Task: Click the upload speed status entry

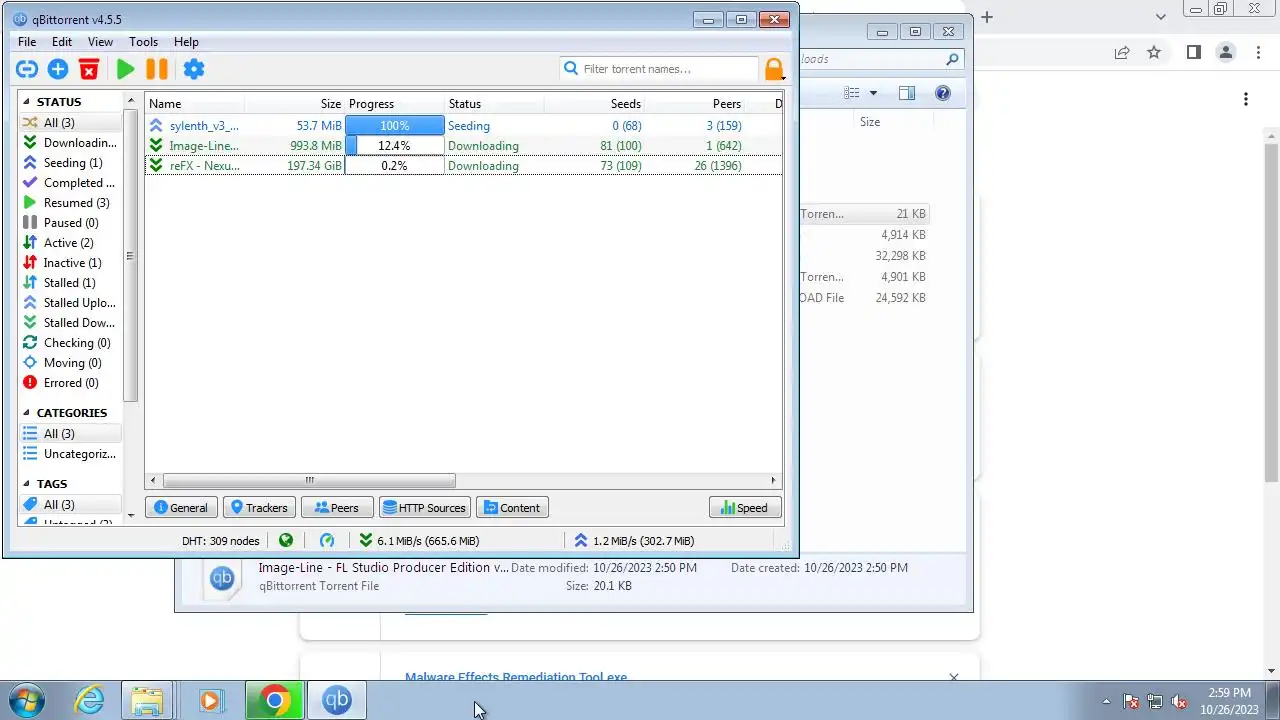Action: pyautogui.click(x=633, y=541)
